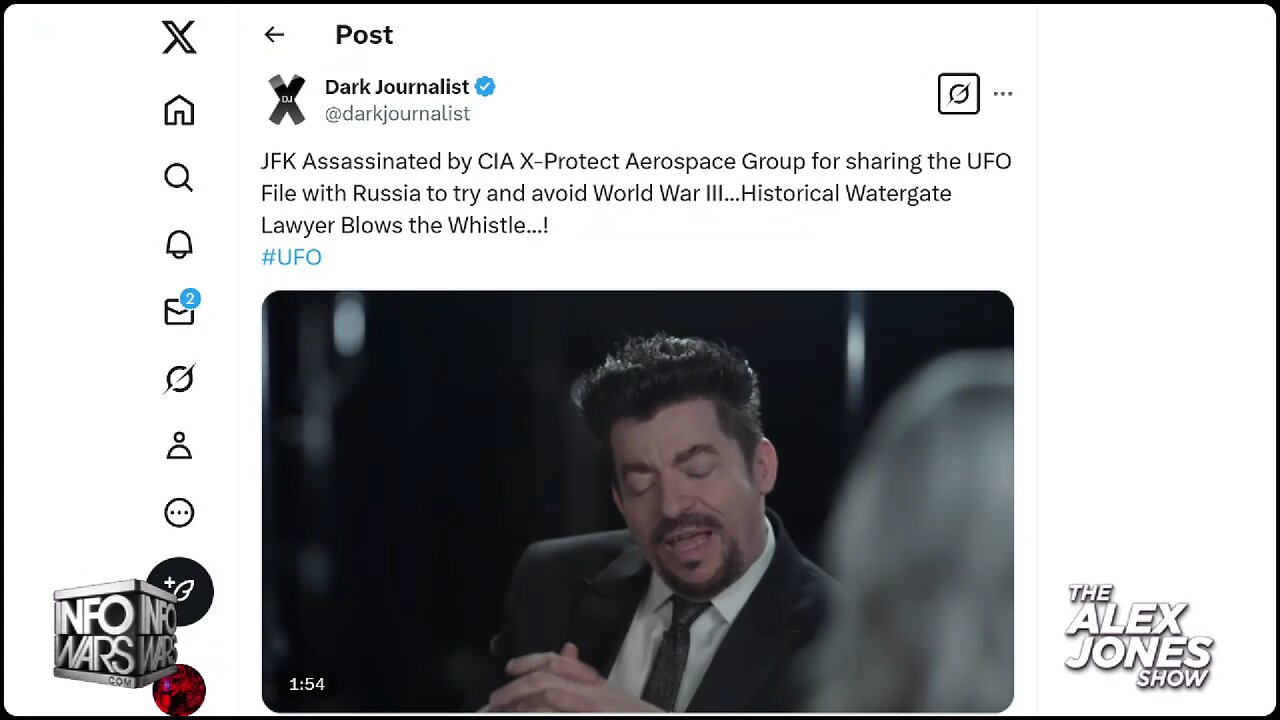1280x720 pixels.
Task: Click the account avatar at sidebar bottom
Action: point(179,690)
